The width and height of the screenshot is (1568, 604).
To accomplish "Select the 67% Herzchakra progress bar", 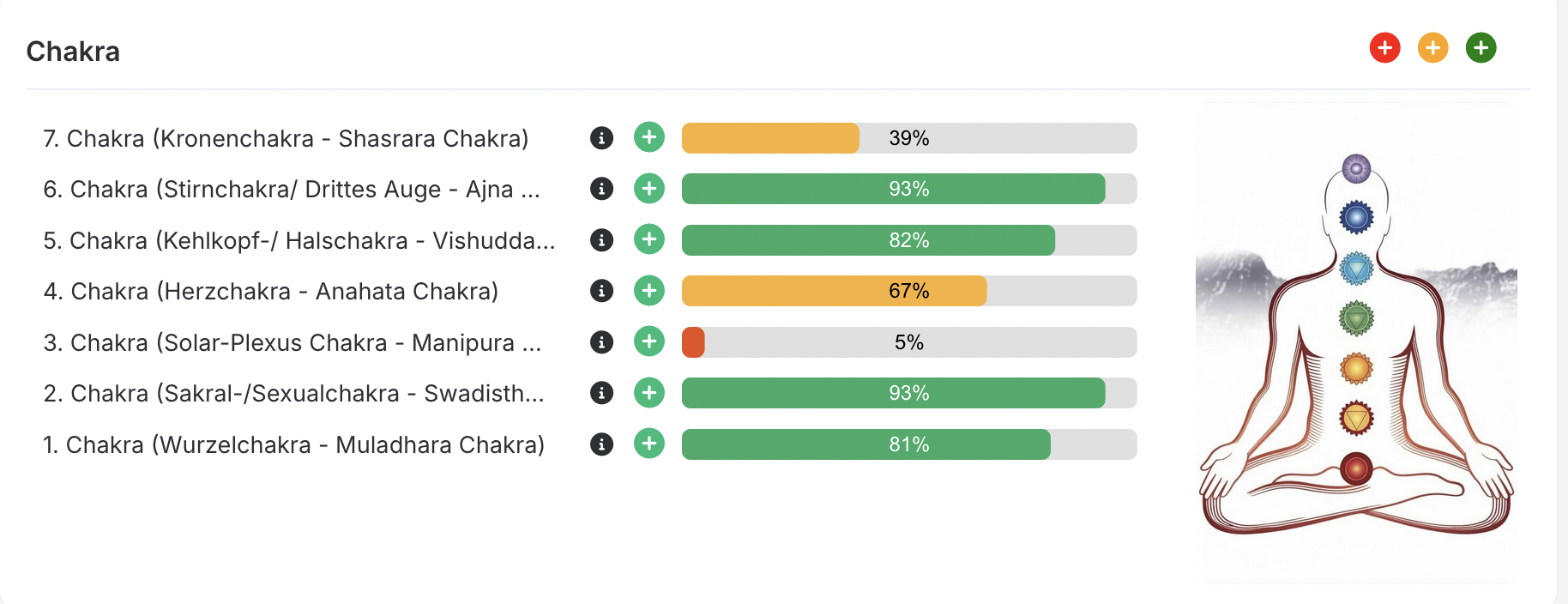I will 908,291.
